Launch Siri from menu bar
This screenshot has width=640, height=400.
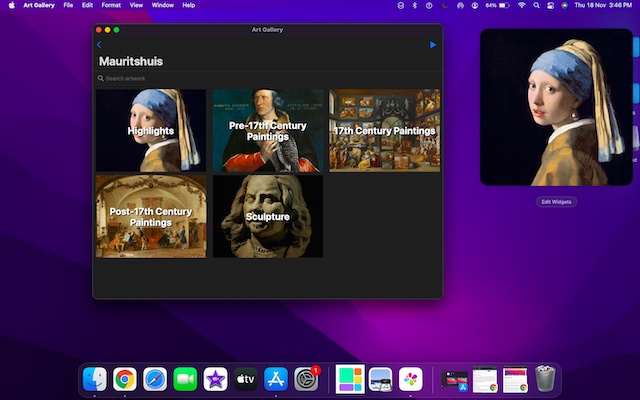[x=564, y=5]
